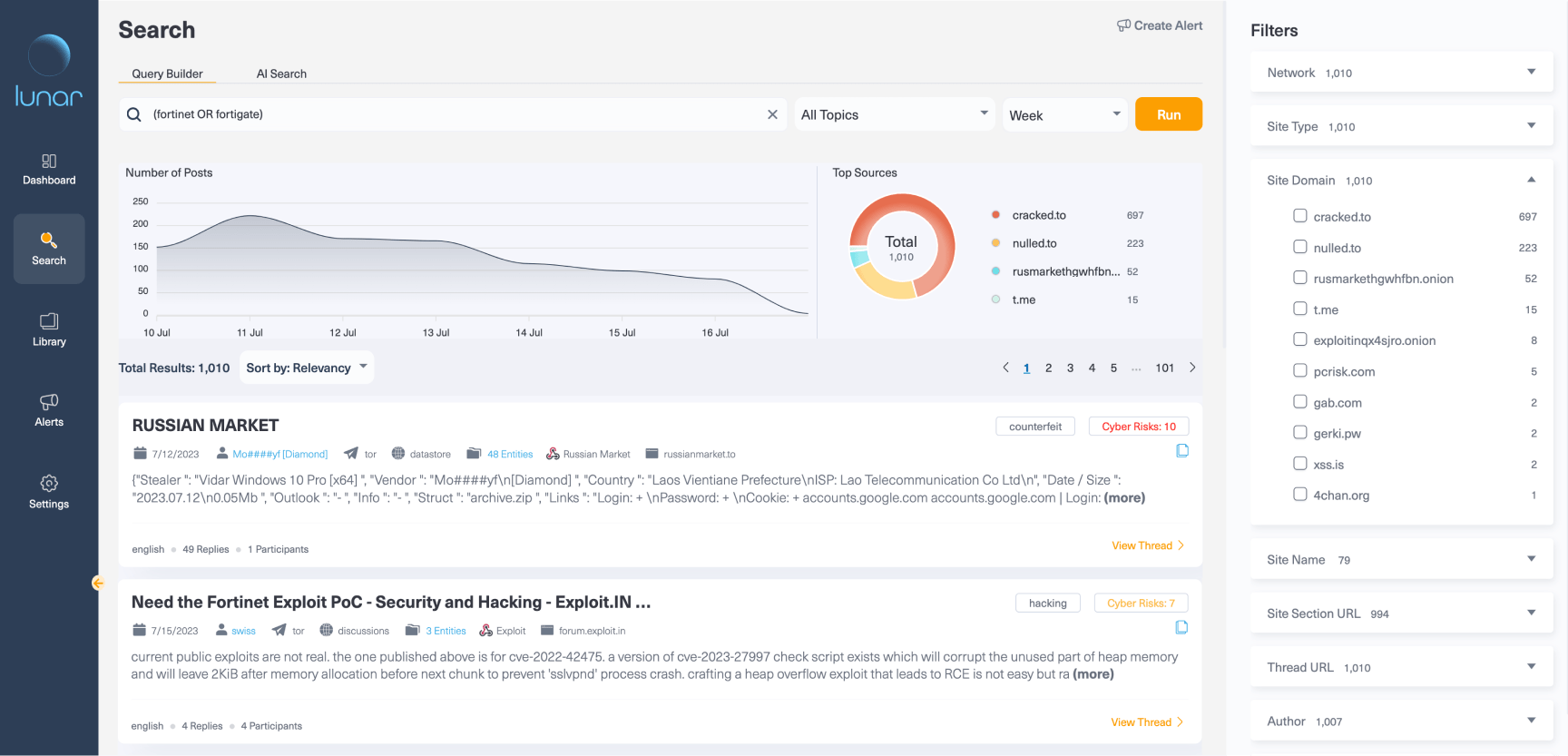1568x756 pixels.
Task: Click folder icon beside 48 Entities
Action: (474, 453)
